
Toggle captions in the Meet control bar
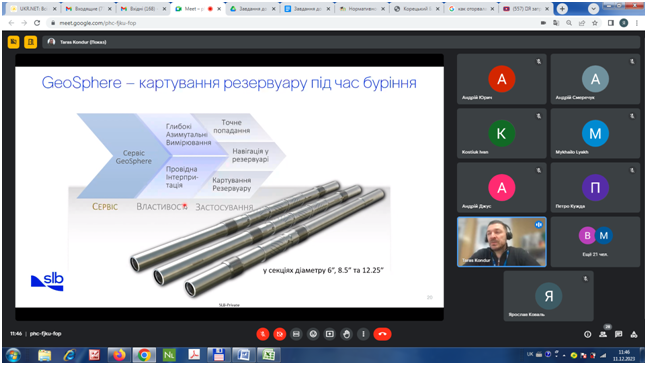(296, 334)
